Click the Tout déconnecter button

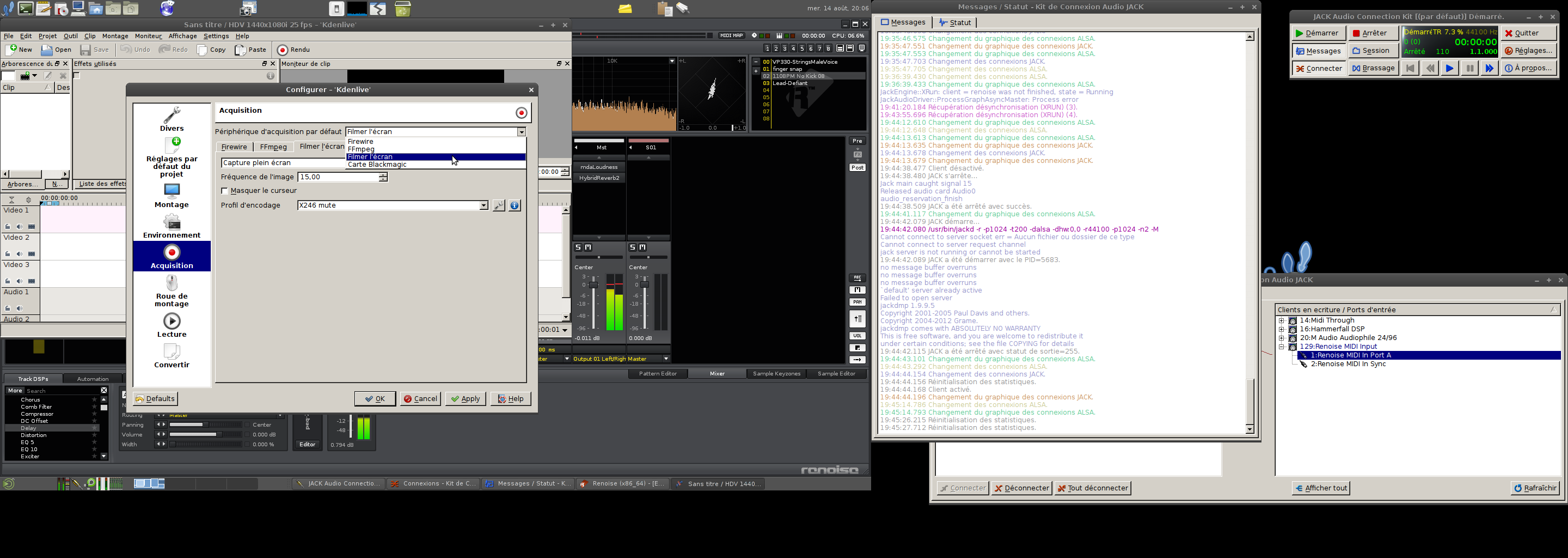click(x=1093, y=488)
